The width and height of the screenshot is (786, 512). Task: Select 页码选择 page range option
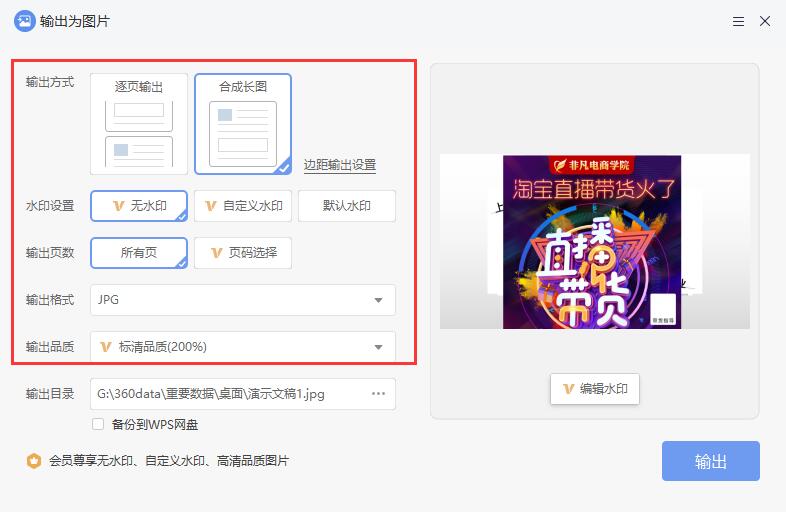[243, 253]
